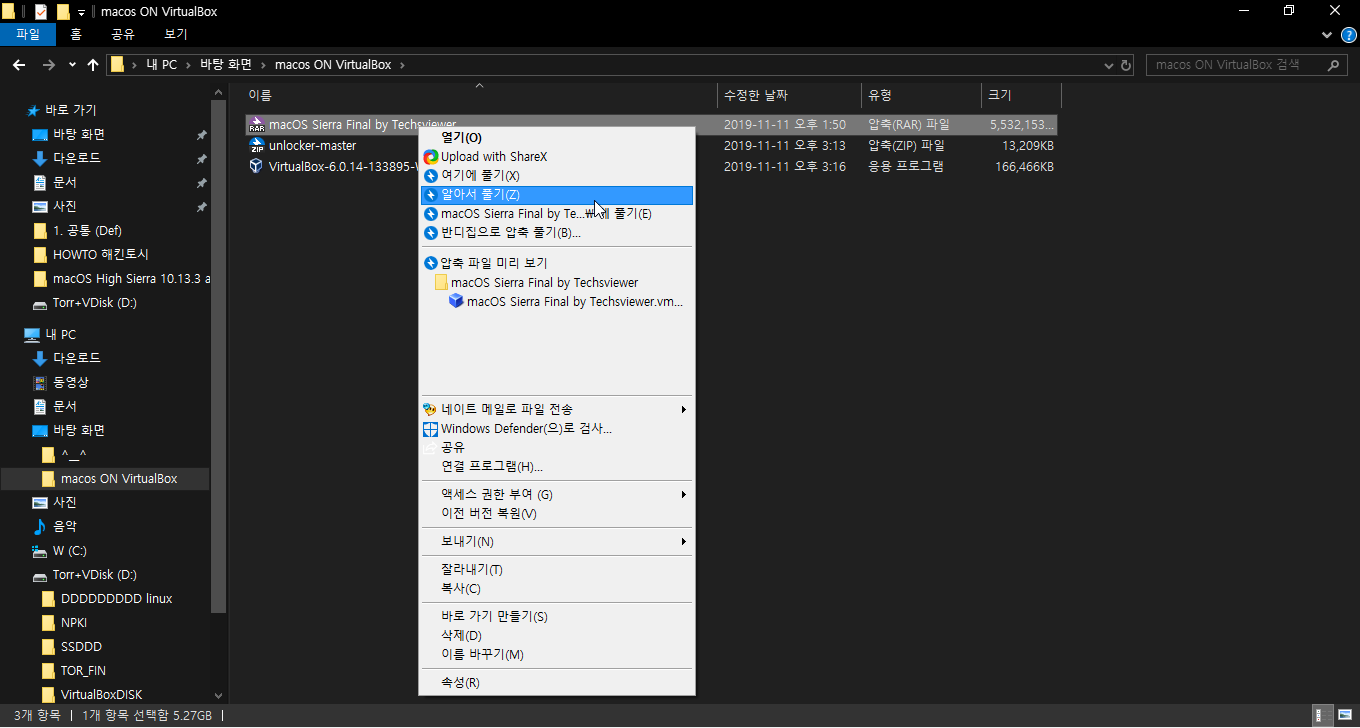This screenshot has width=1360, height=728.
Task: Choose '반디집으로 압축 풀기(B)...' entry
Action: (x=557, y=232)
